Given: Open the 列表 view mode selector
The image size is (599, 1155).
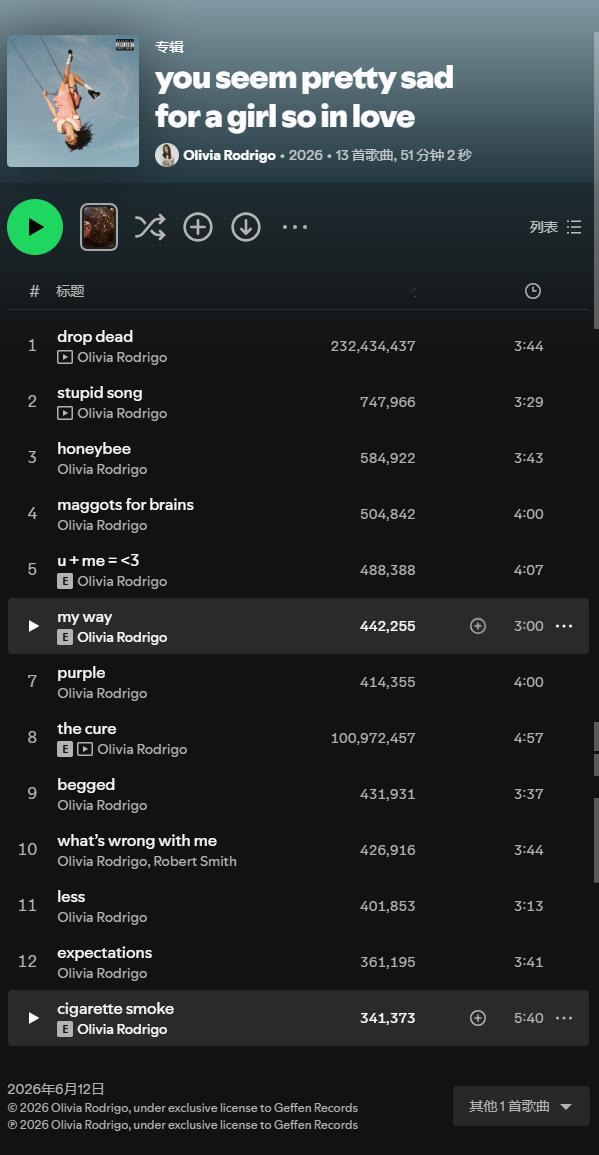Looking at the screenshot, I should (556, 227).
